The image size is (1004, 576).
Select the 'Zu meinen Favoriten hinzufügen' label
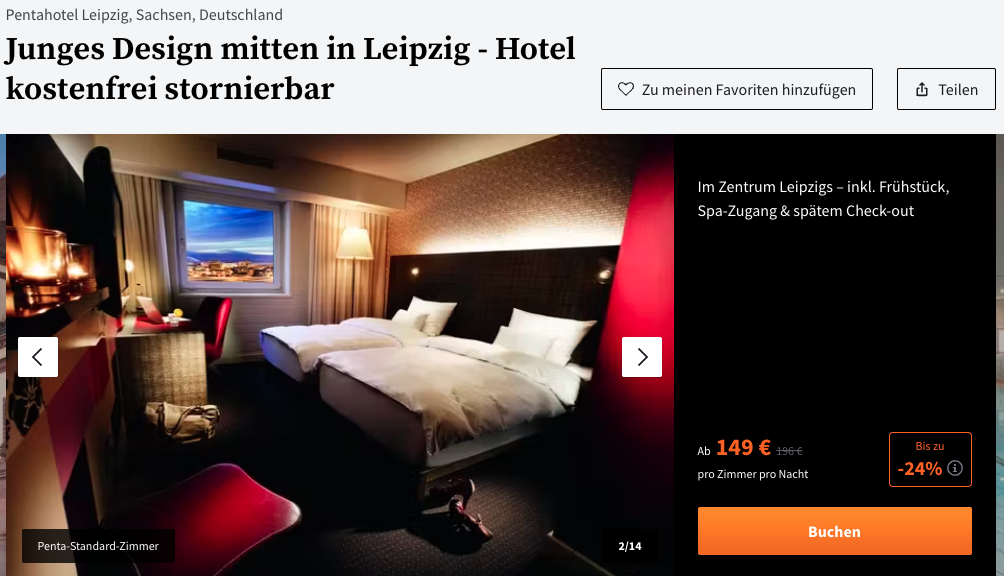pos(749,90)
